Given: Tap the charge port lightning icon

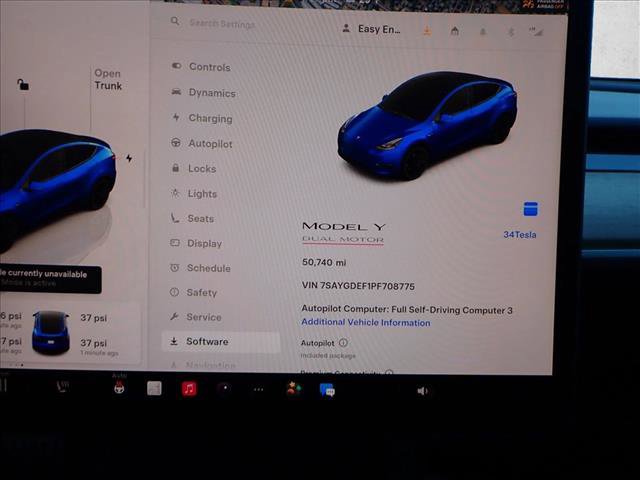Looking at the screenshot, I should [x=129, y=158].
